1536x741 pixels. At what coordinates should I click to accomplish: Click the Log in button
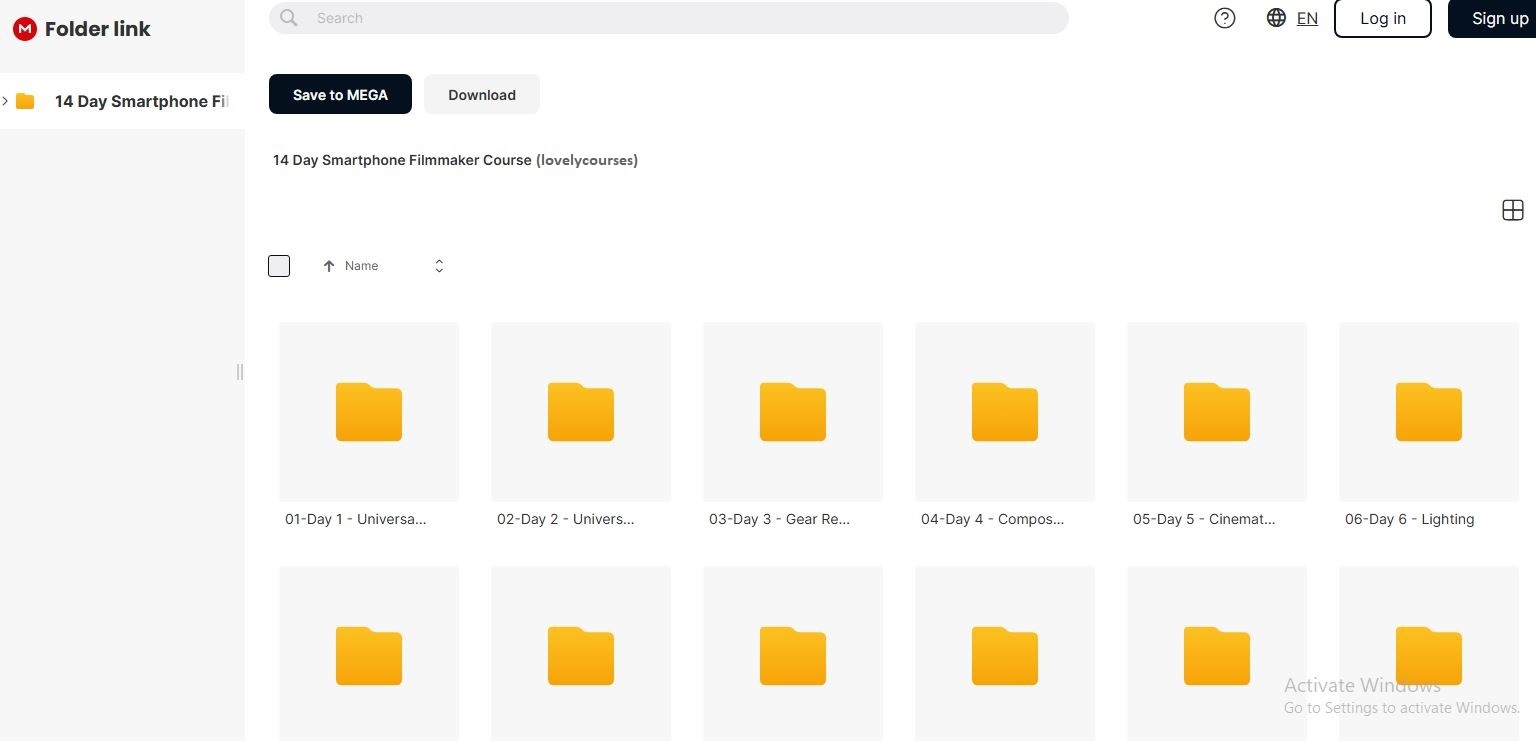click(x=1382, y=18)
